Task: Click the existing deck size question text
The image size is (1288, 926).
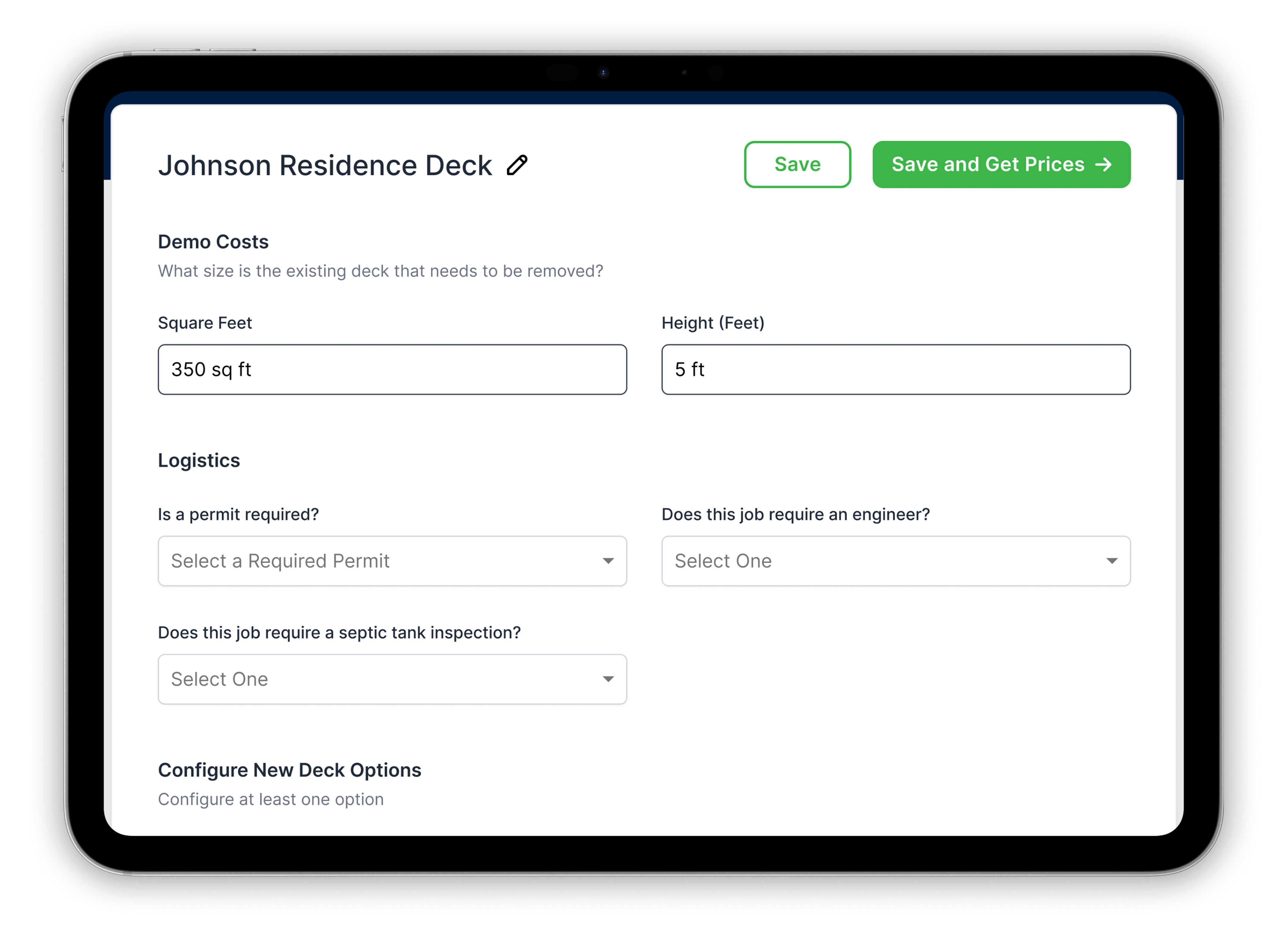Action: pyautogui.click(x=381, y=271)
